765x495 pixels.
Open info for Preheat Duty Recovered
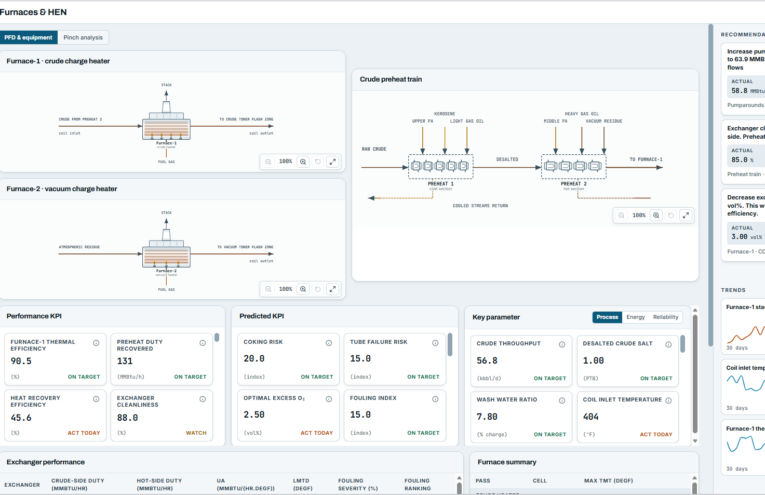click(202, 343)
